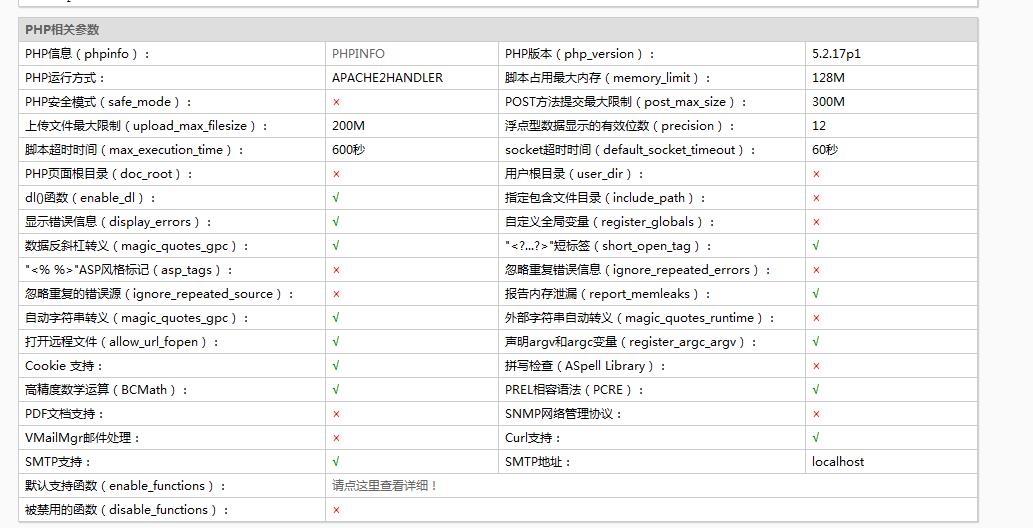Click the PREL相容语法 PCRE label

point(574,390)
